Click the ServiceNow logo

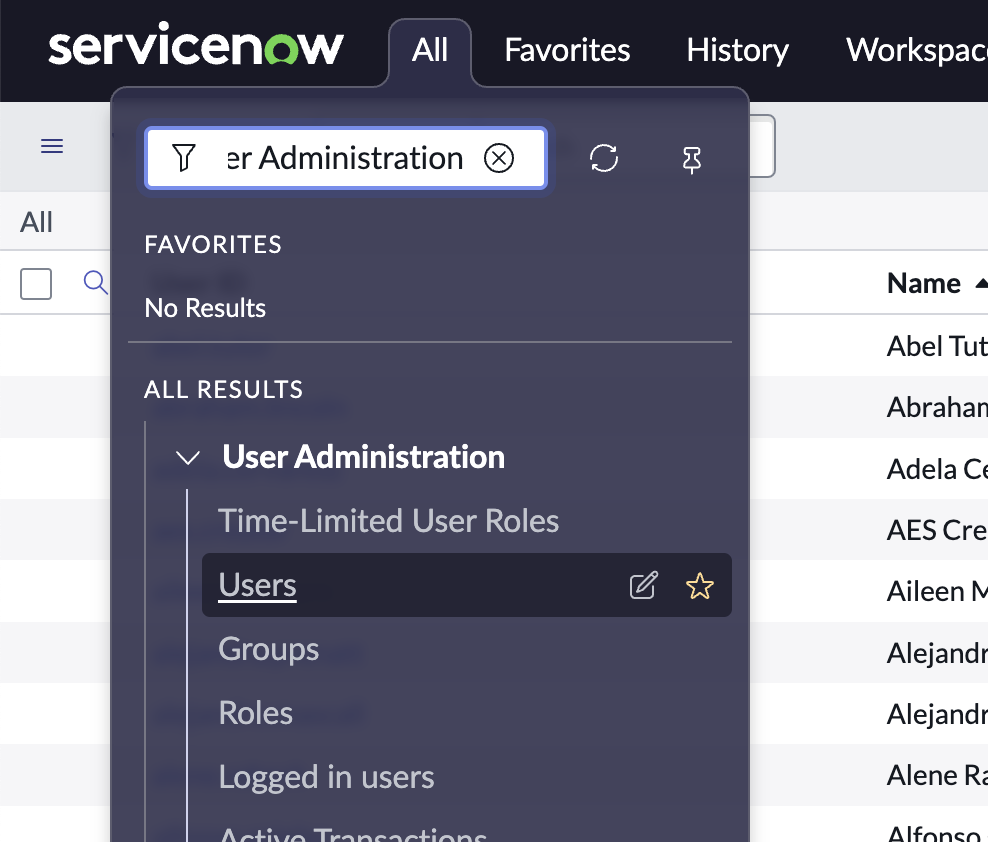point(196,44)
